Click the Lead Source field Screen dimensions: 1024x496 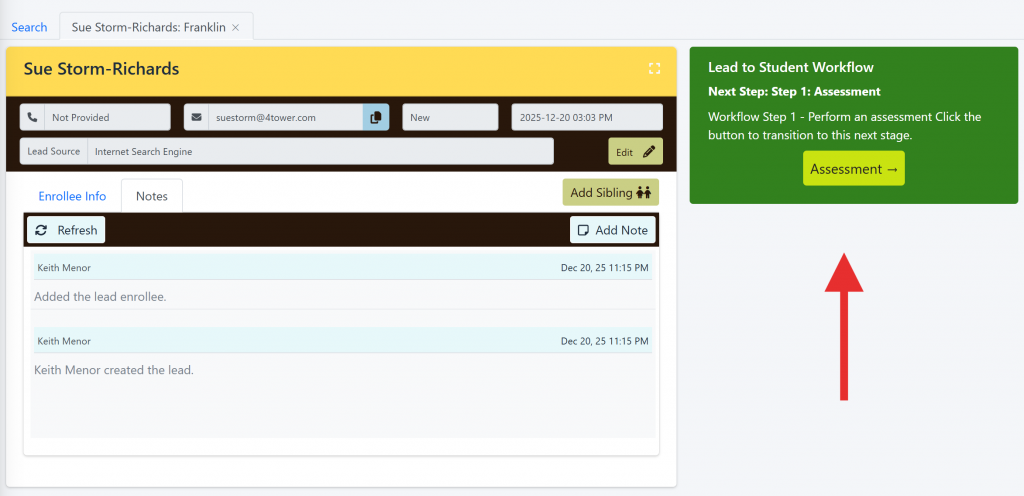pyautogui.click(x=319, y=152)
